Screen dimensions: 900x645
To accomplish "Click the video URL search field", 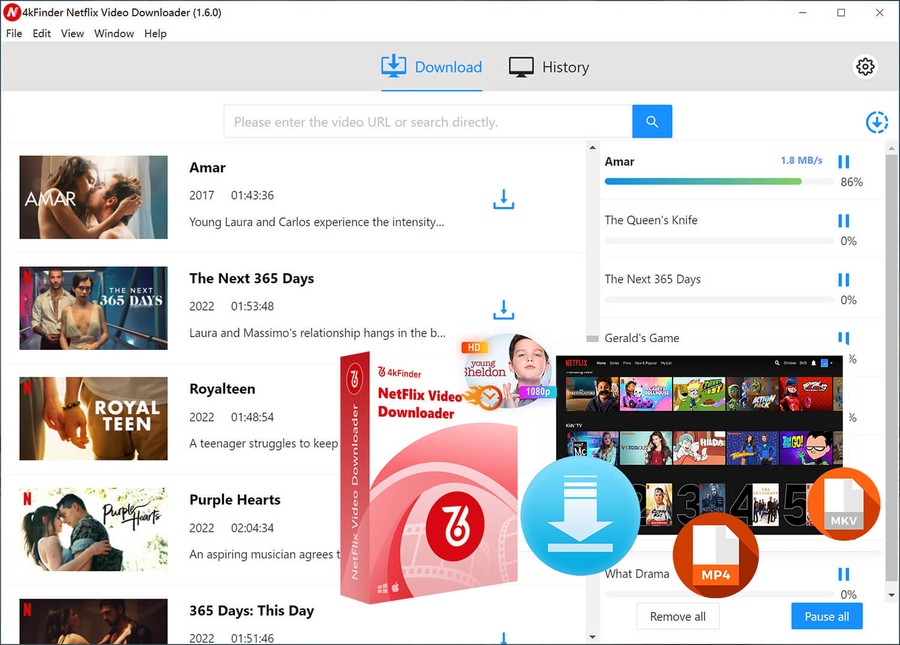I will 428,122.
